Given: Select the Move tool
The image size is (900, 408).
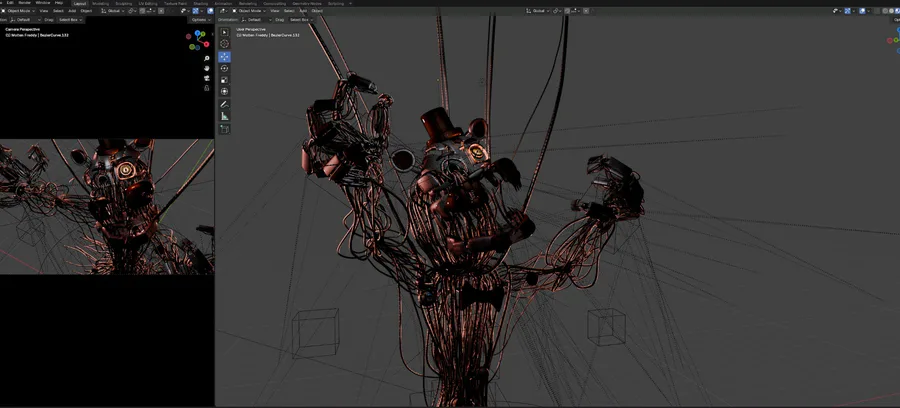Looking at the screenshot, I should point(224,56).
